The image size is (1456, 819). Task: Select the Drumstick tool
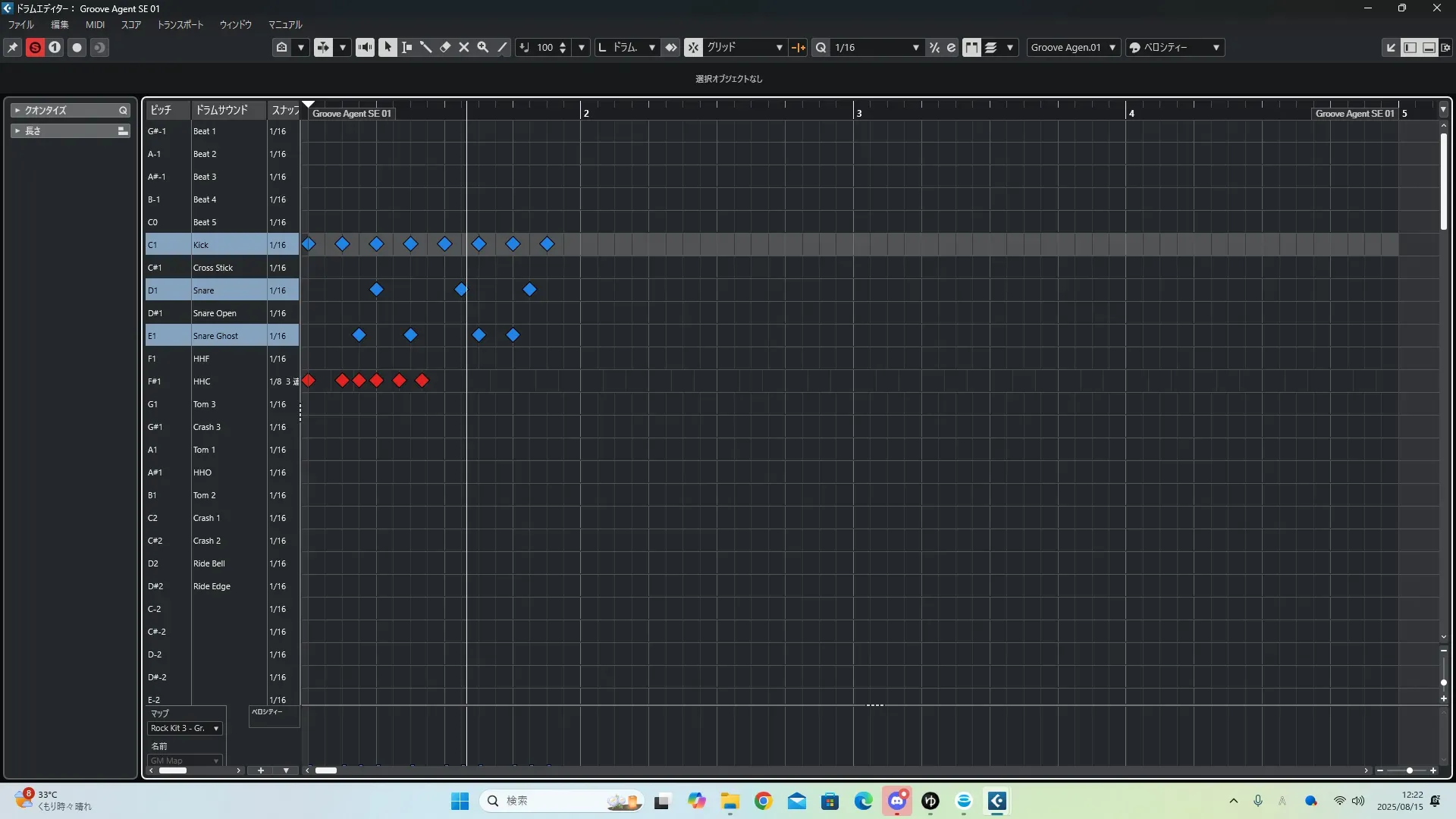(x=425, y=47)
